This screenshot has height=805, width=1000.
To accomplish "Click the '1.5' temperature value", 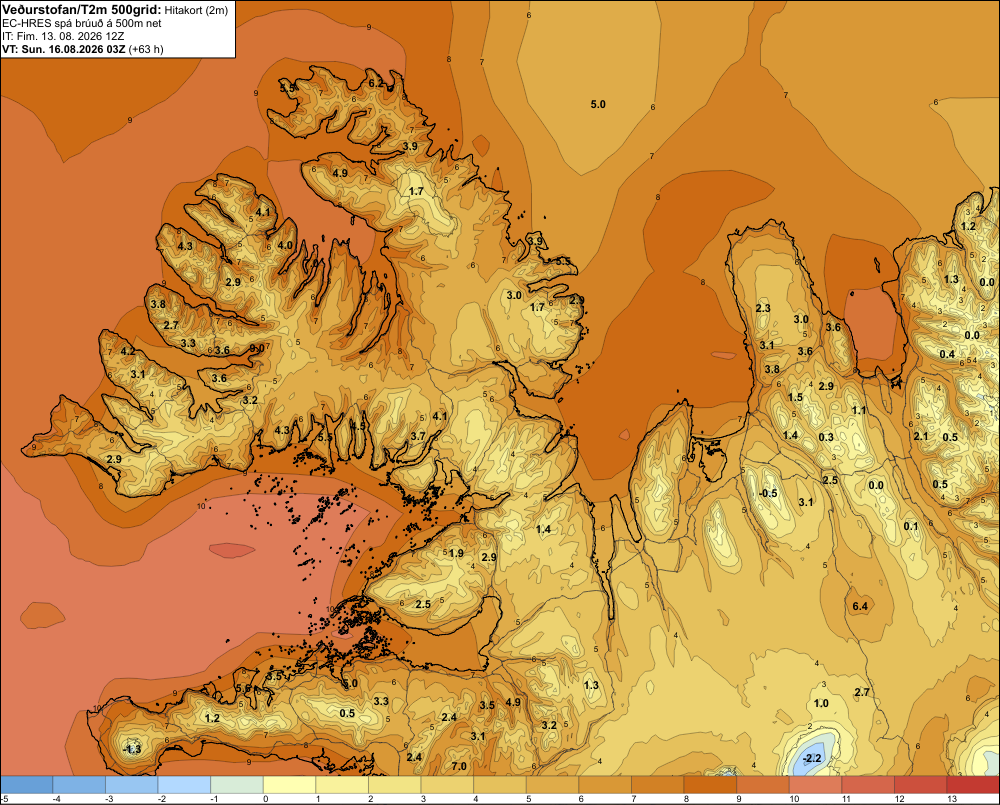I will point(795,397).
